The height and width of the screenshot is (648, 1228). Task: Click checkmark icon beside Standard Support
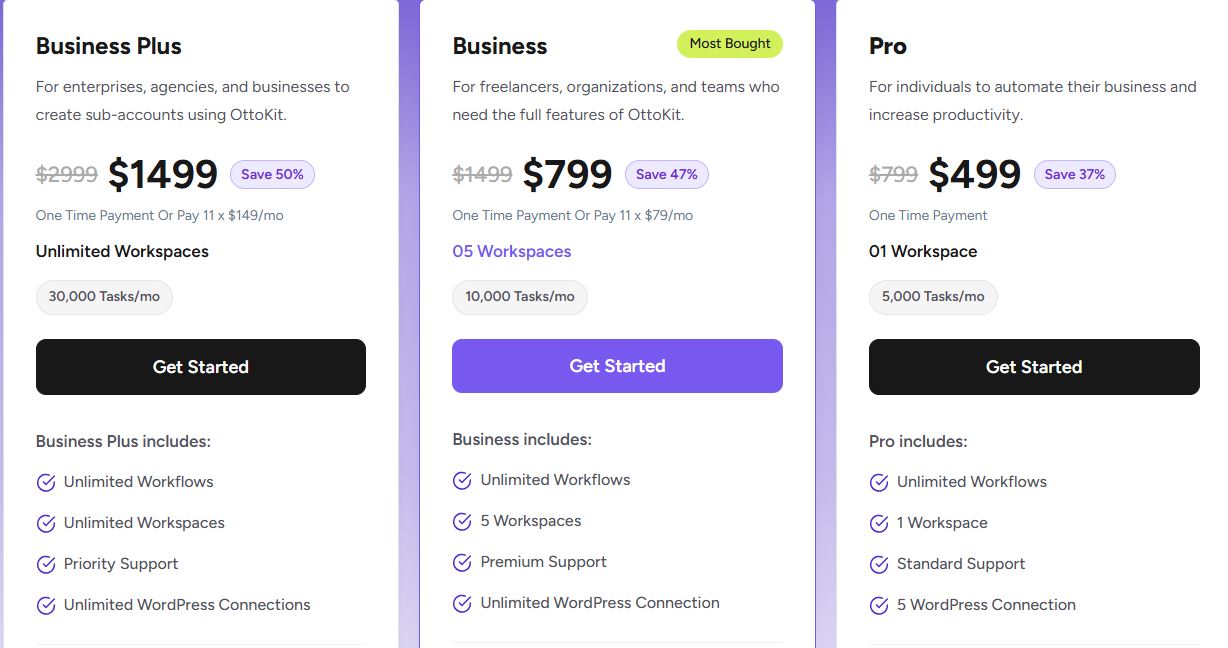[x=879, y=565]
